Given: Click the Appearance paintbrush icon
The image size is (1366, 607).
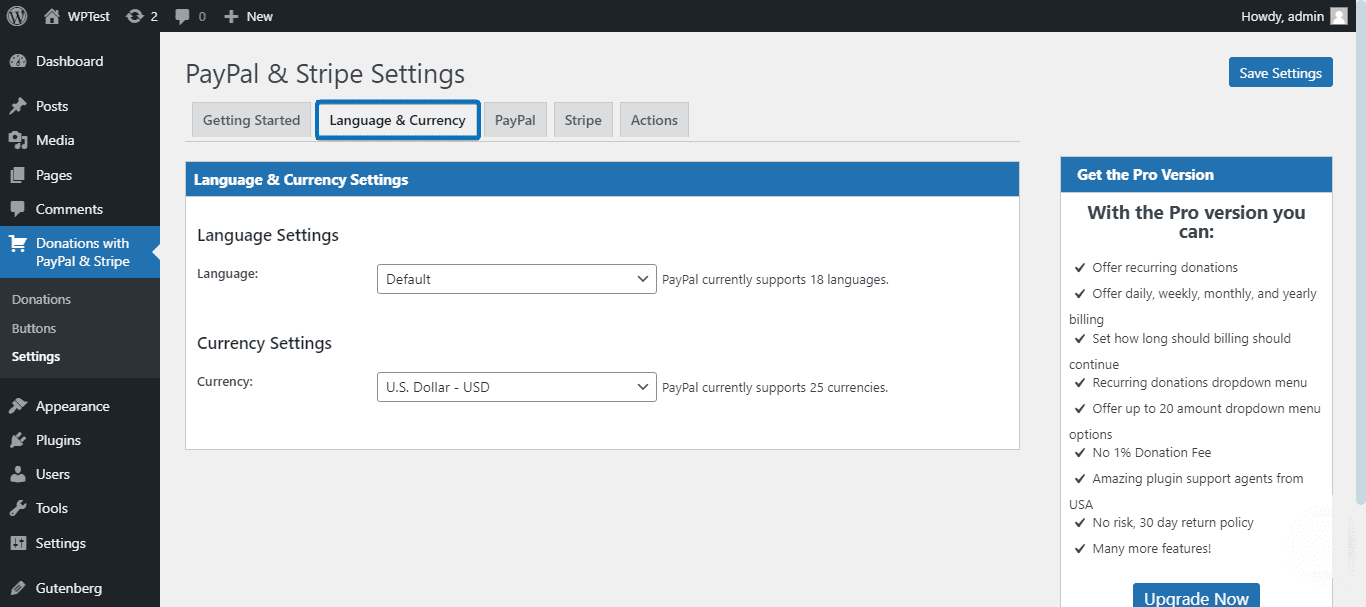Looking at the screenshot, I should coord(18,406).
